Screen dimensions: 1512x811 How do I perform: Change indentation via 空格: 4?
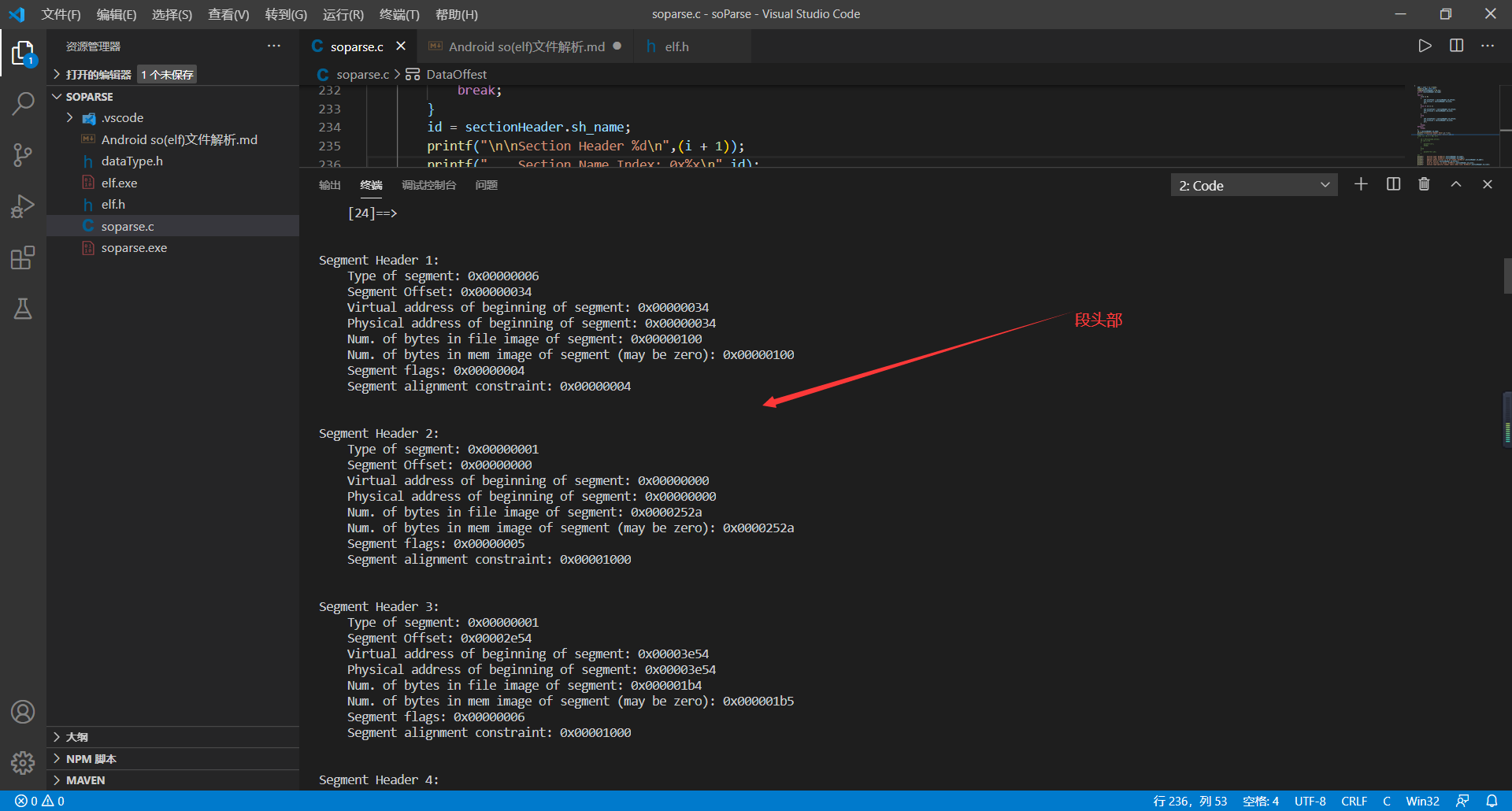pyautogui.click(x=1261, y=801)
